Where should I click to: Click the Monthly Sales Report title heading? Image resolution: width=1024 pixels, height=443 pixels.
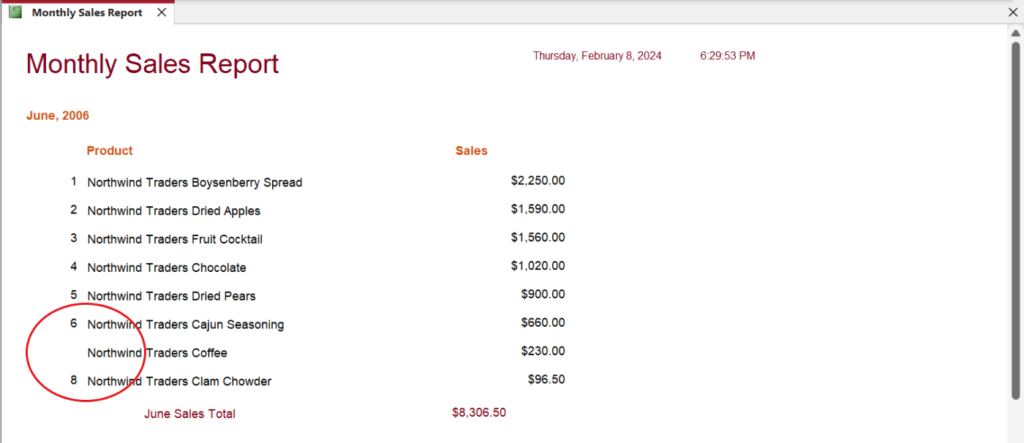pyautogui.click(x=152, y=64)
